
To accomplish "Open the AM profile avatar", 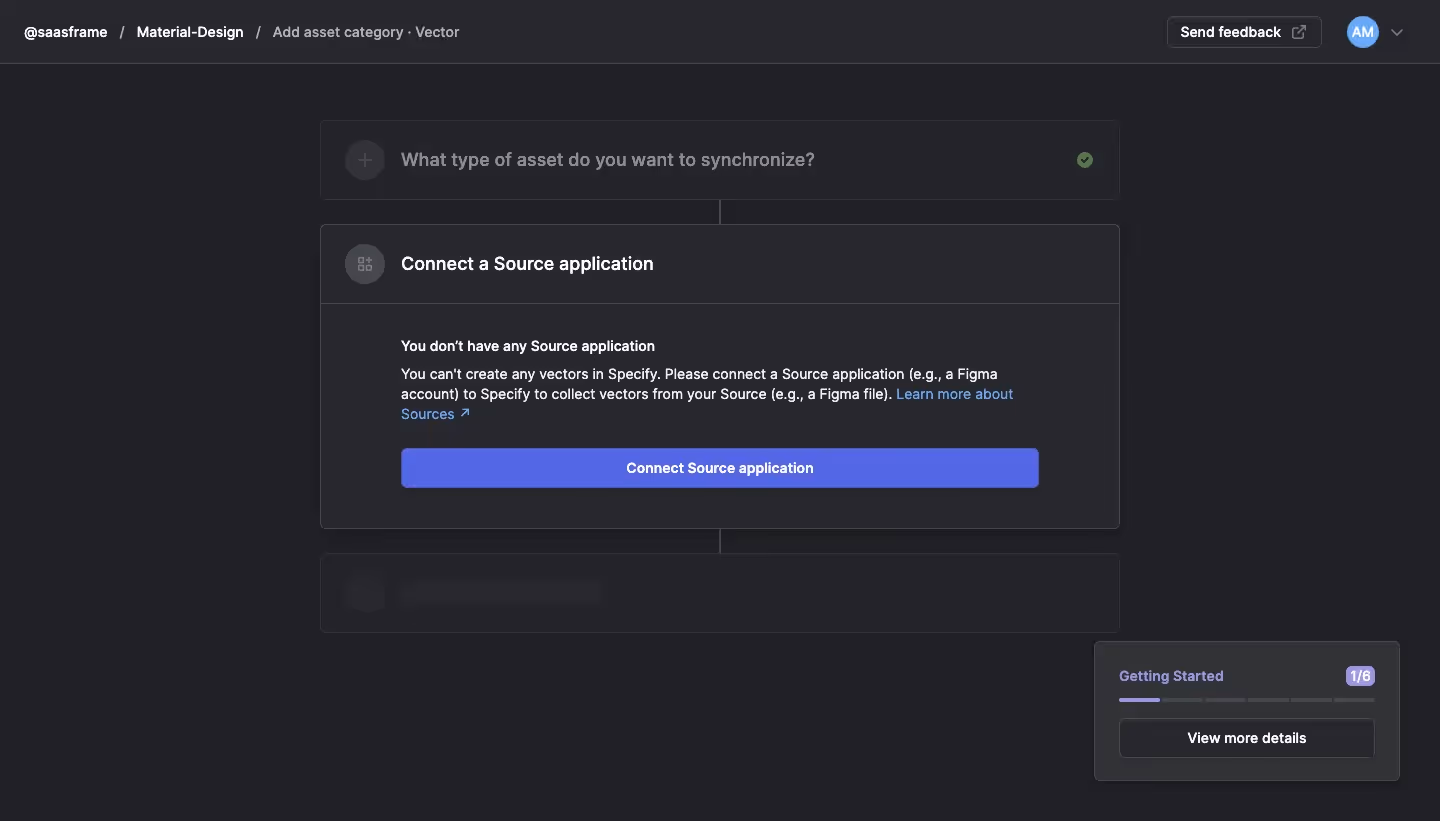I will point(1361,32).
